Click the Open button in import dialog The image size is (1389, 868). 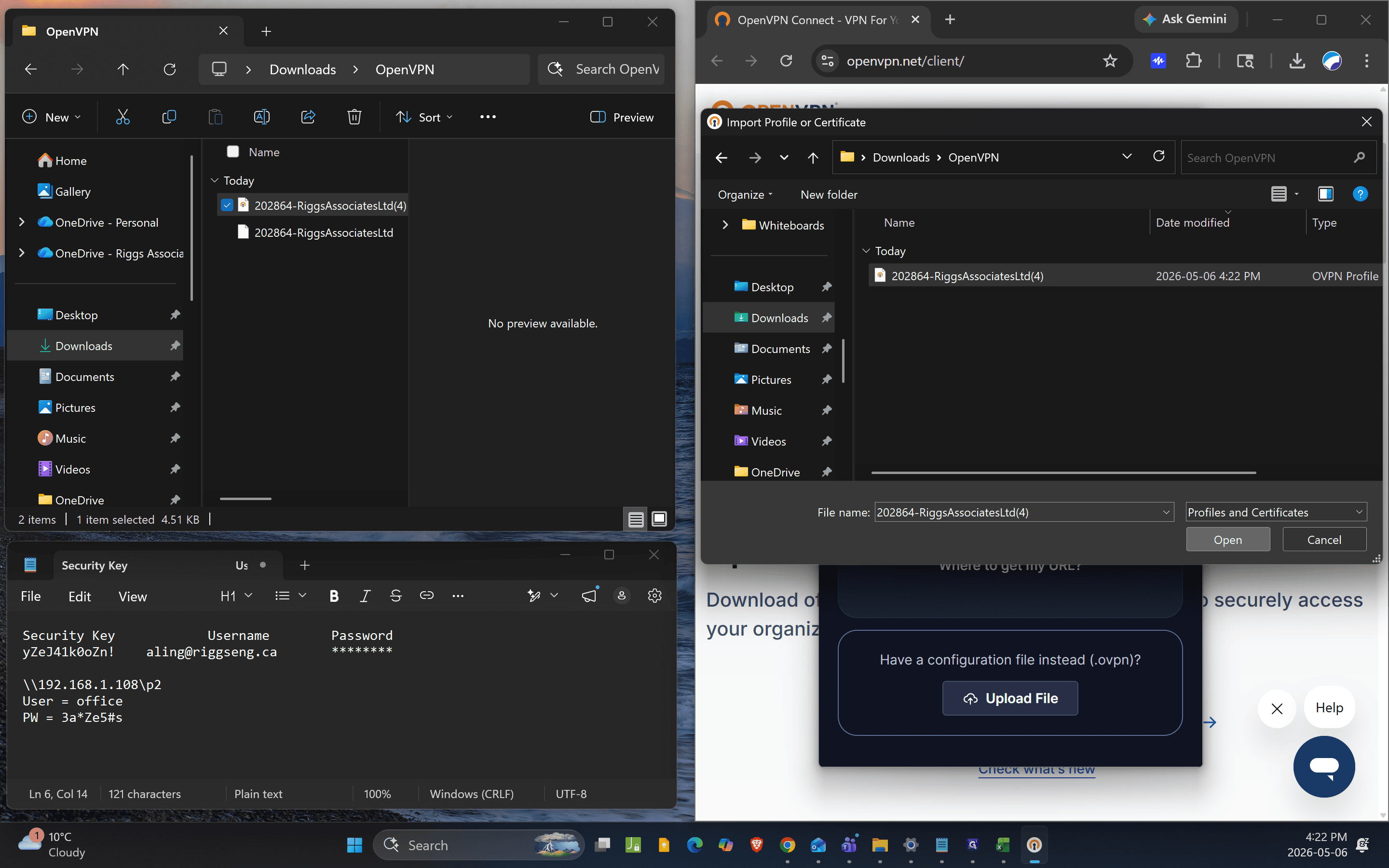click(x=1228, y=540)
